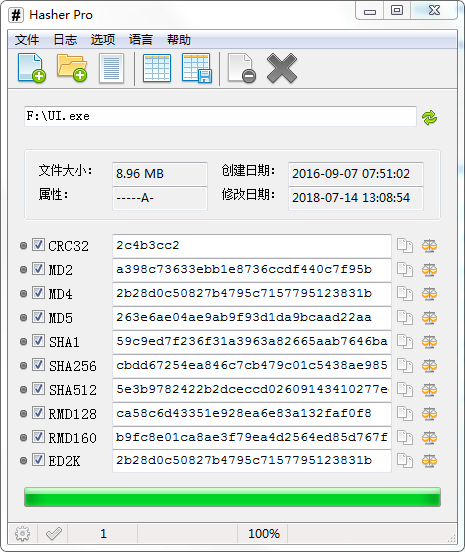This screenshot has width=465, height=552.
Task: Open the text log document icon
Action: tap(111, 68)
